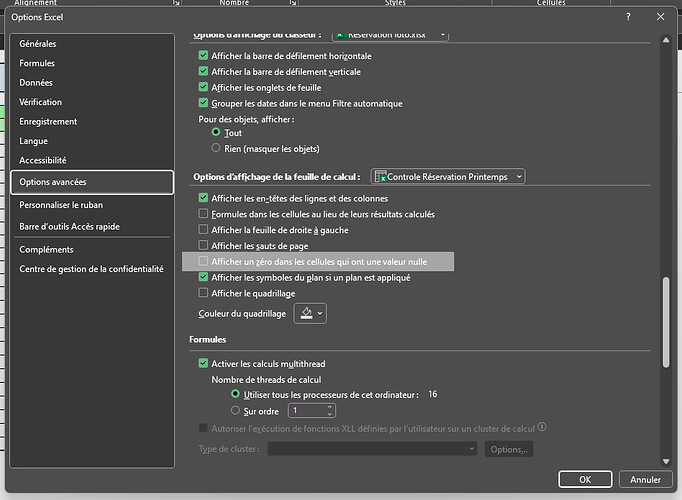Open Accessibilité settings
The width and height of the screenshot is (682, 500).
click(x=43, y=160)
